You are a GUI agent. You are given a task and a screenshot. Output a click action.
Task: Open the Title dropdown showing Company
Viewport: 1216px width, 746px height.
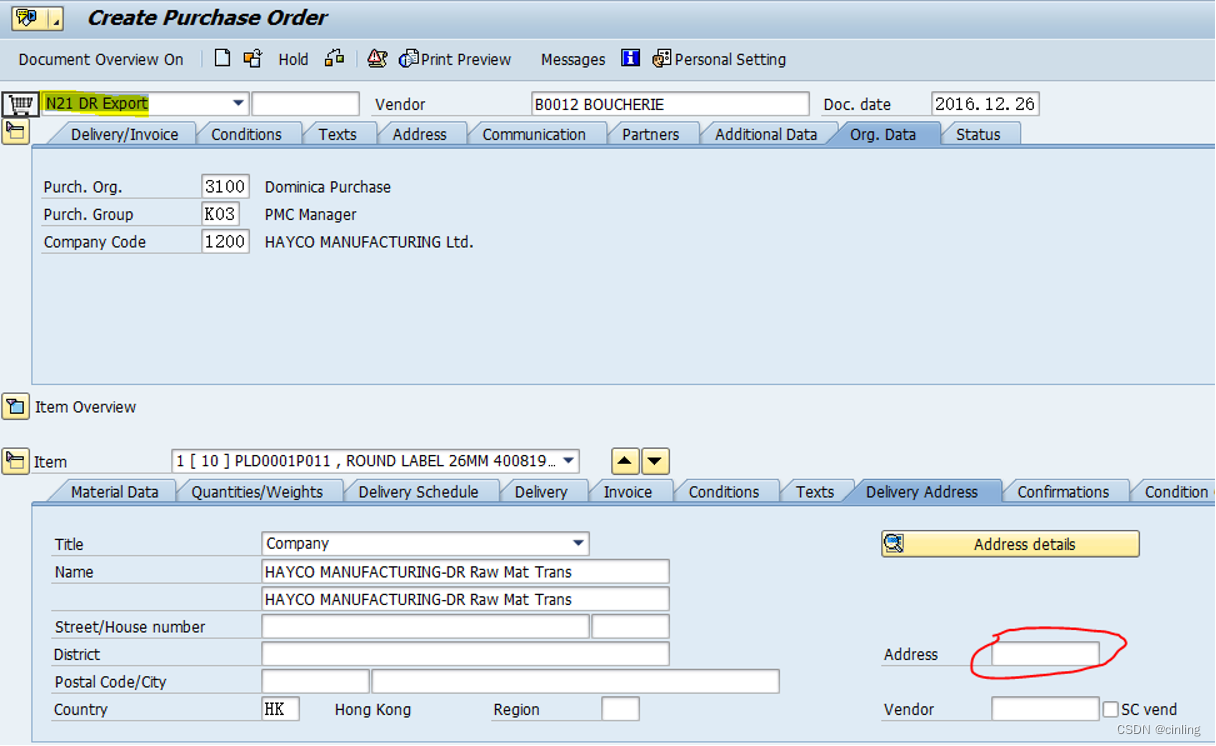click(579, 543)
